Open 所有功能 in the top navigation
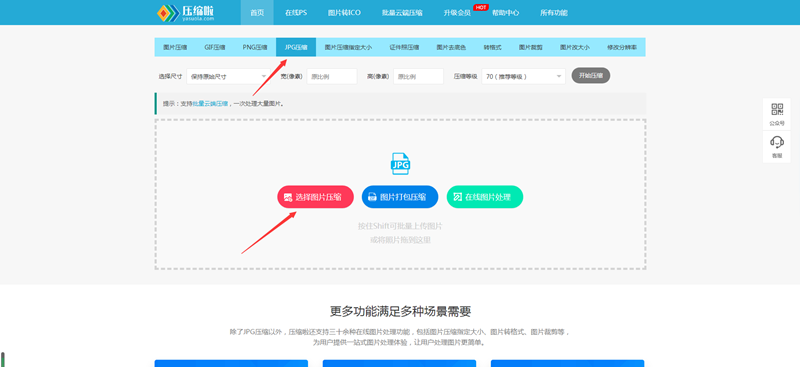This screenshot has width=800, height=367. 554,13
